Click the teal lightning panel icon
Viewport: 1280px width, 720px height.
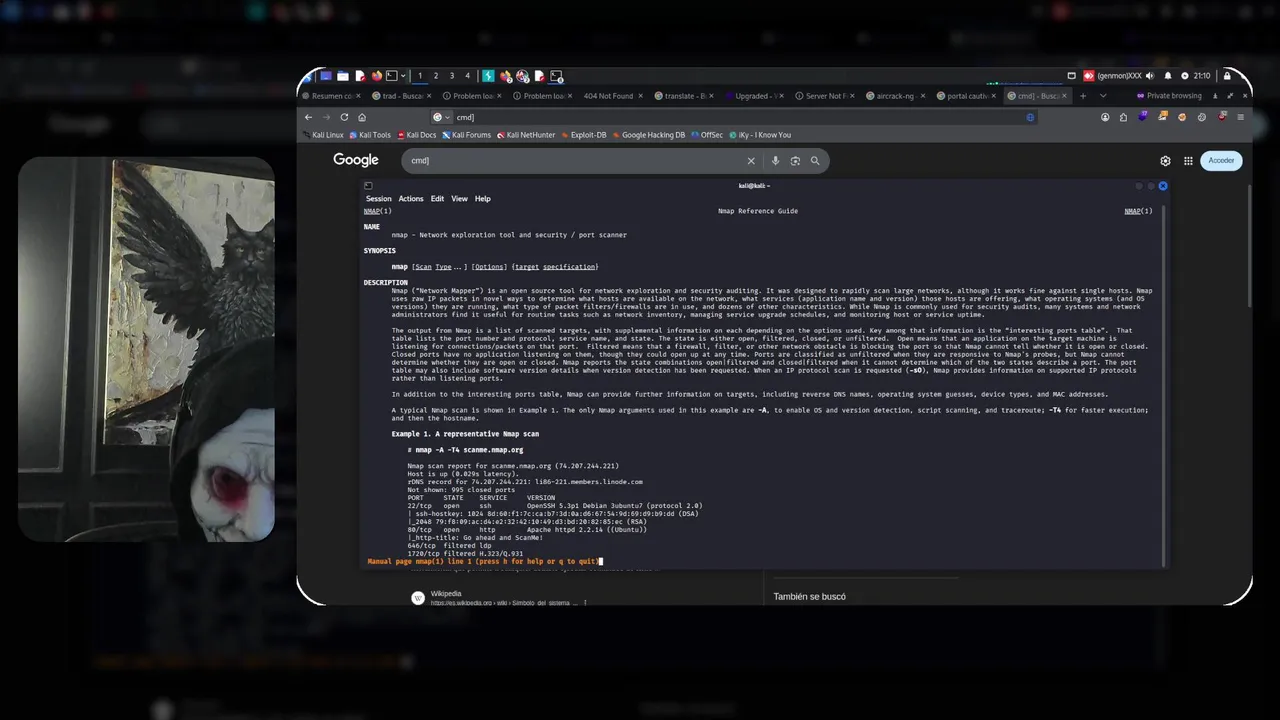tap(488, 76)
